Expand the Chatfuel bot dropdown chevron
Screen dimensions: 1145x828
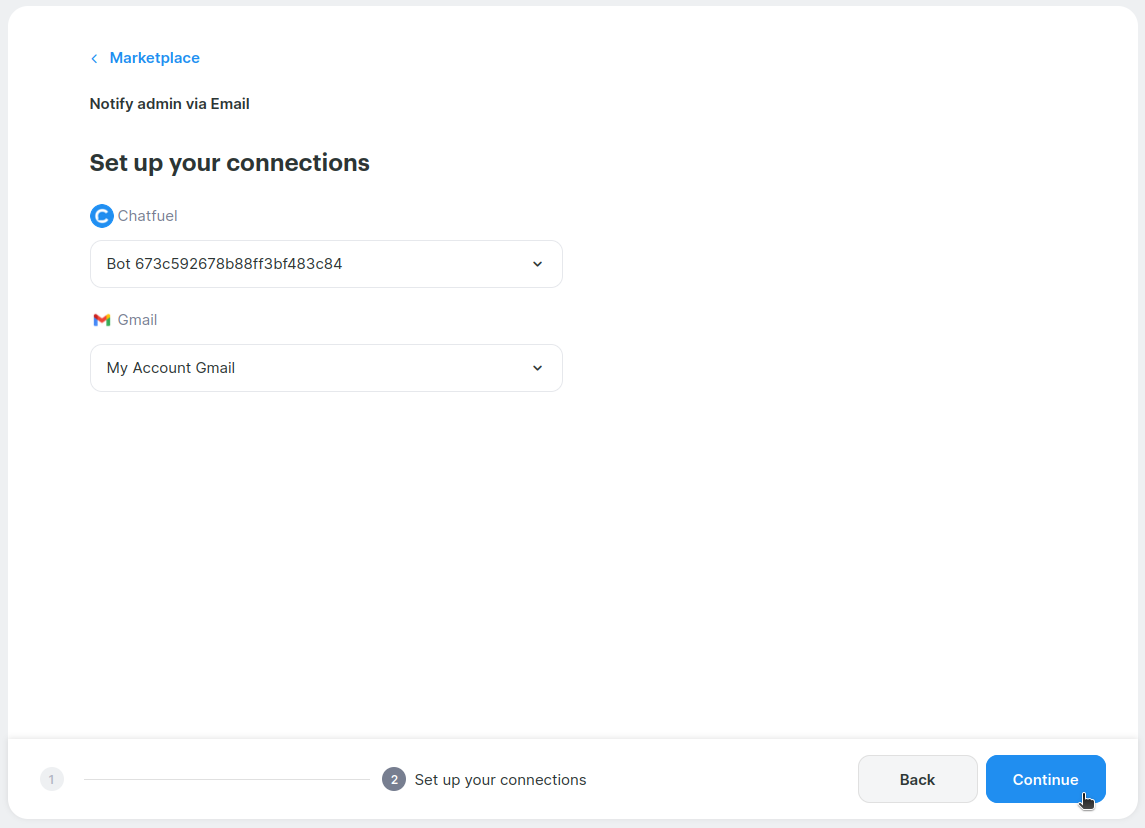[537, 264]
